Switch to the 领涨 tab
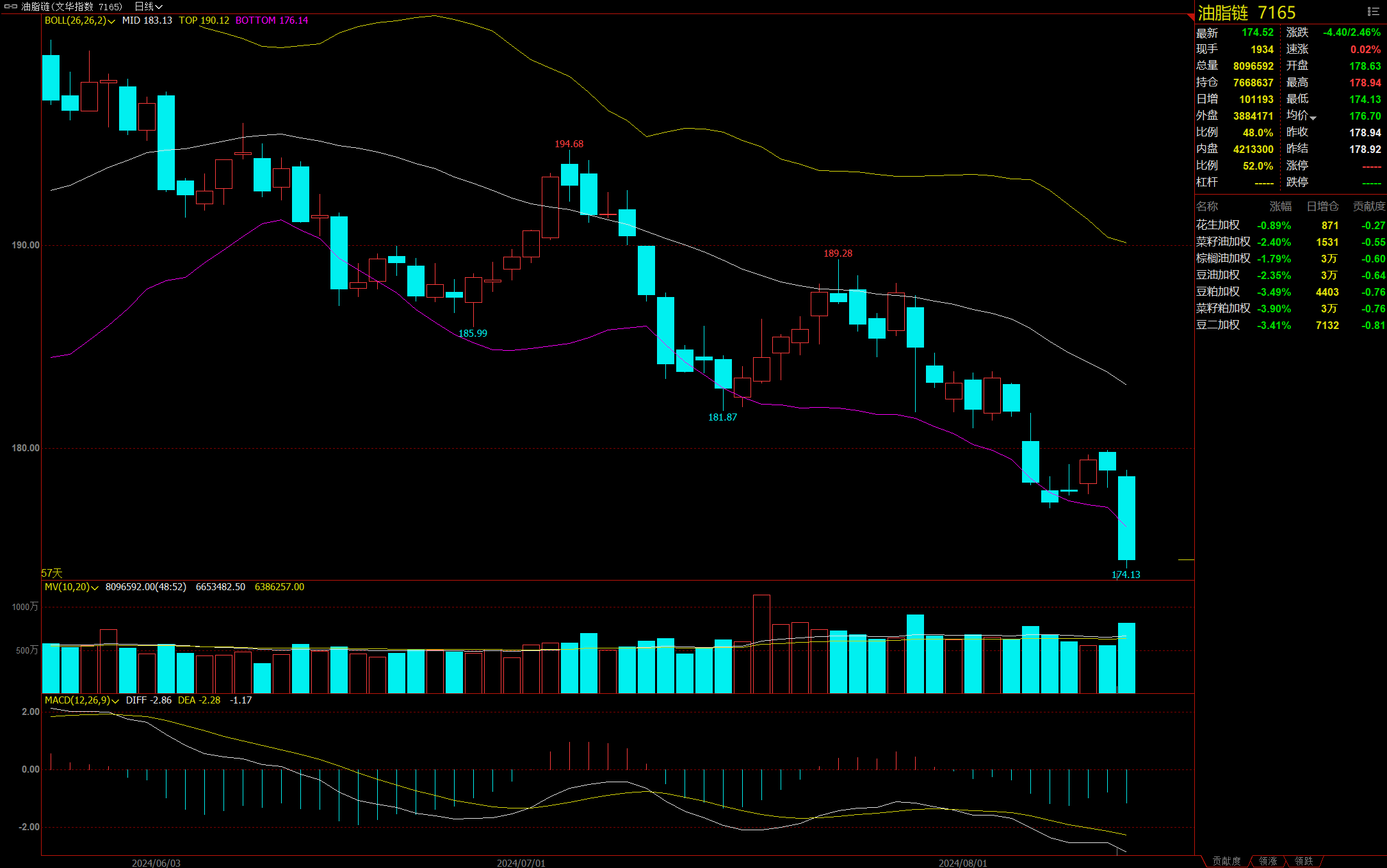Viewport: 1387px width, 868px height. (1268, 861)
